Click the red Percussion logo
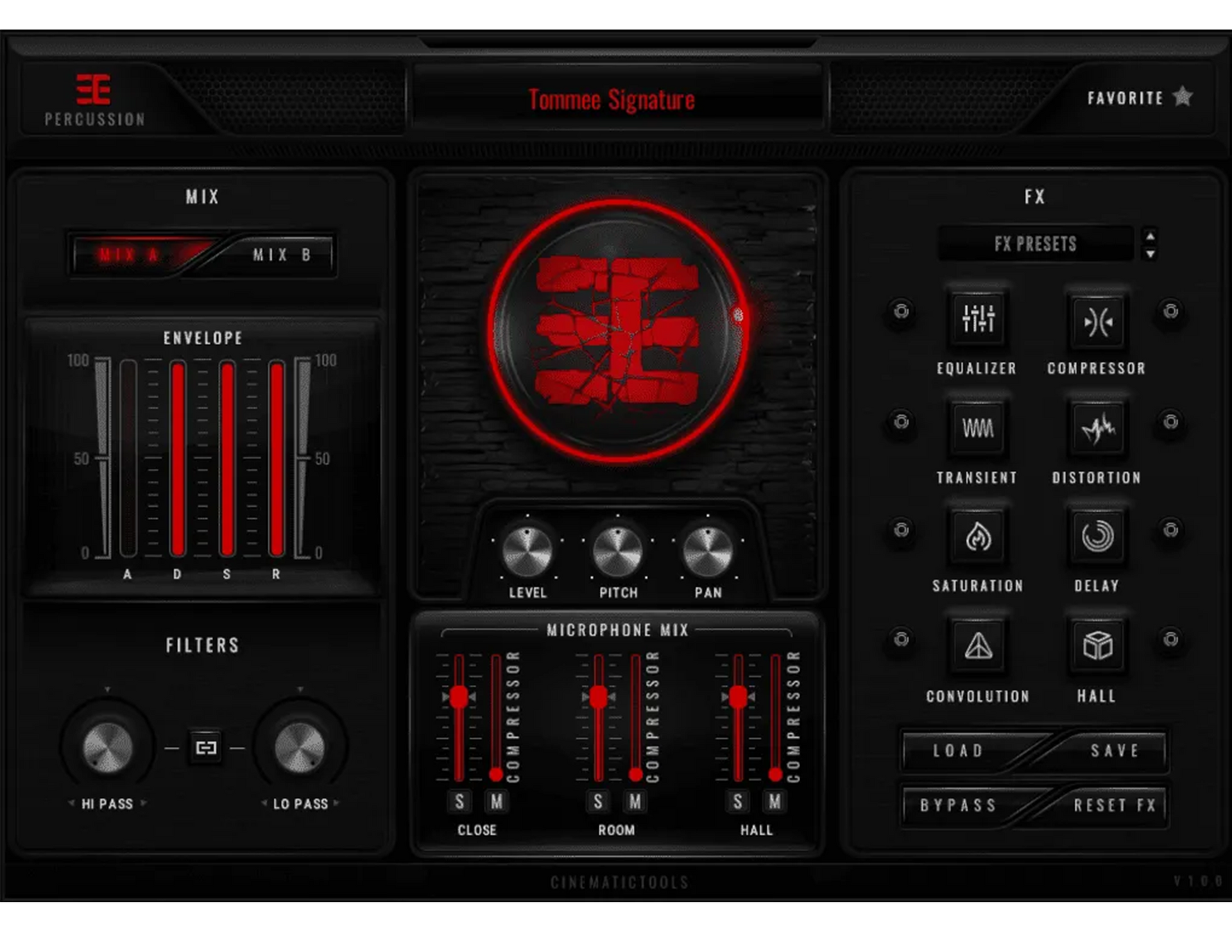This screenshot has width=1232, height=952. pos(94,89)
